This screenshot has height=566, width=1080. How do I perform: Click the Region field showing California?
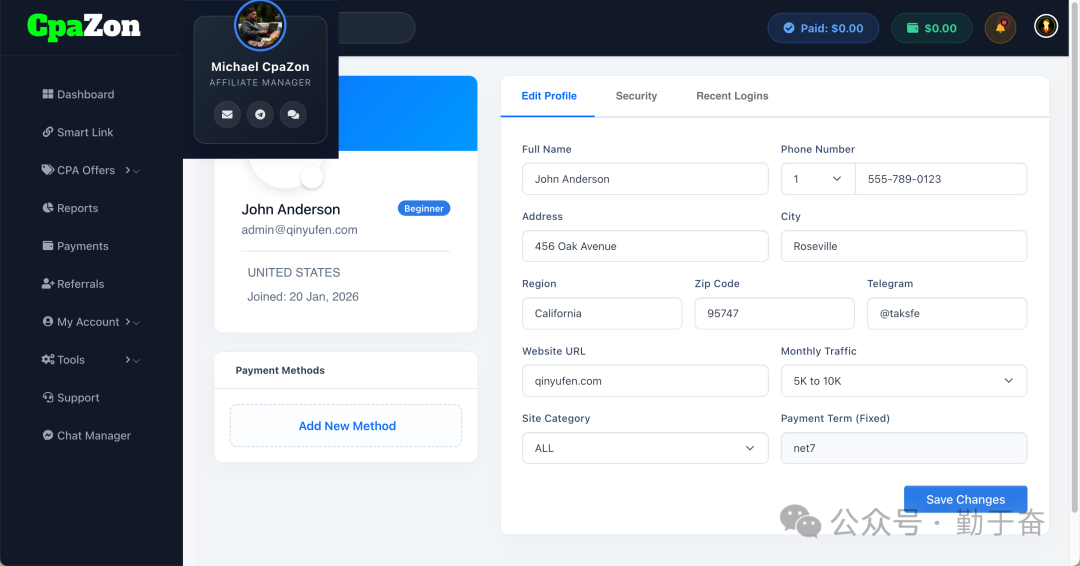click(x=602, y=313)
